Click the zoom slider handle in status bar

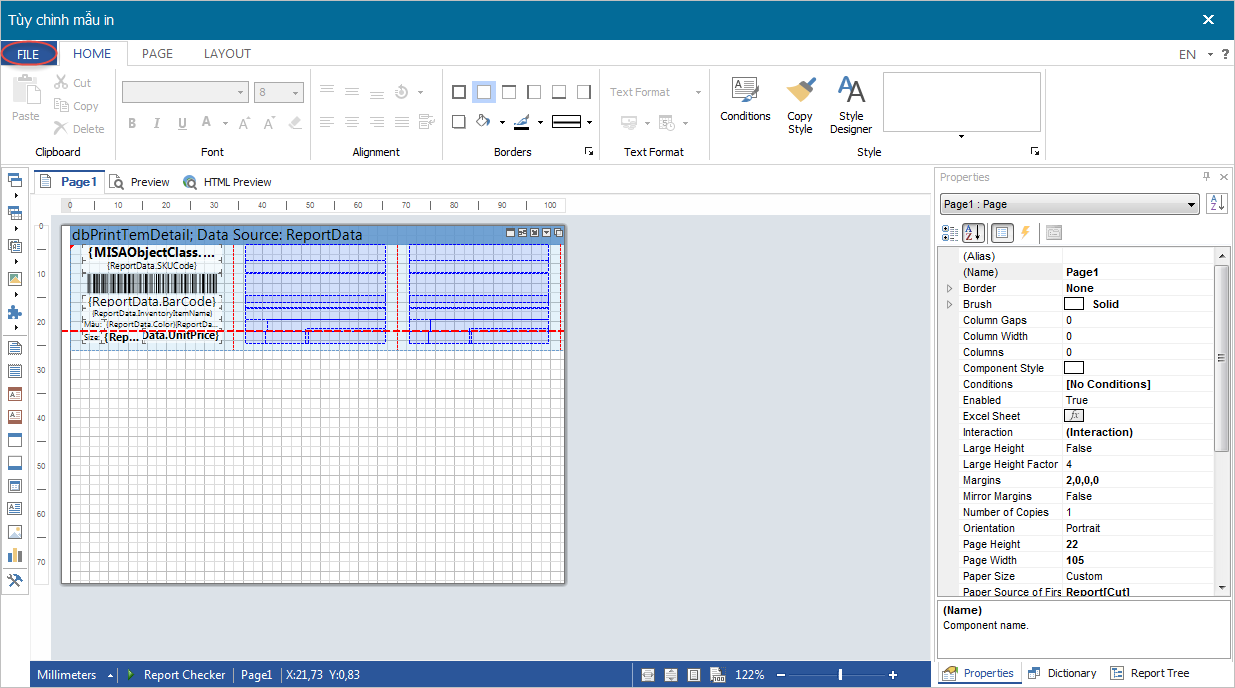[840, 675]
